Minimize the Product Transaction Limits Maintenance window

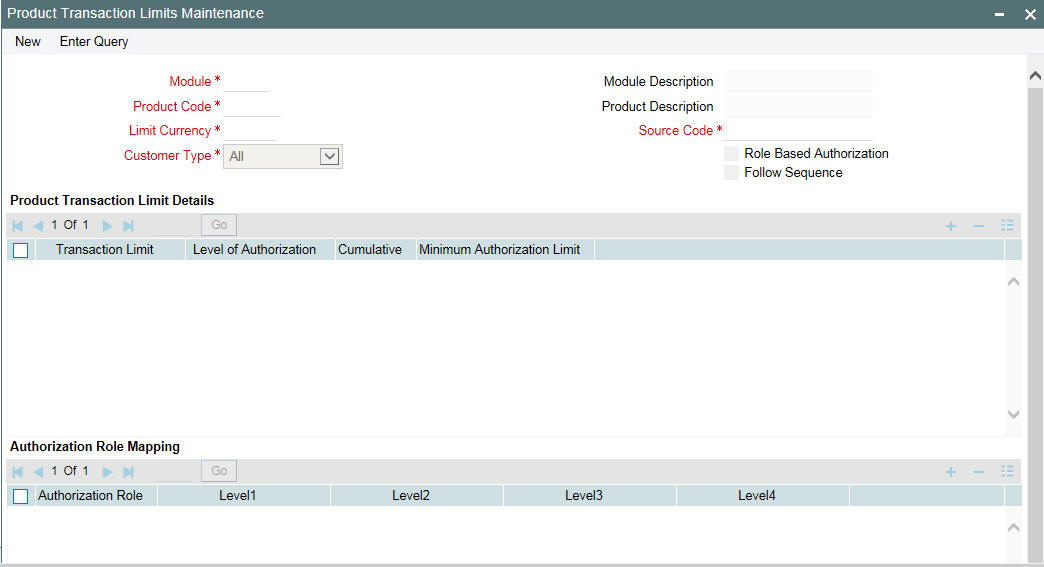[999, 14]
